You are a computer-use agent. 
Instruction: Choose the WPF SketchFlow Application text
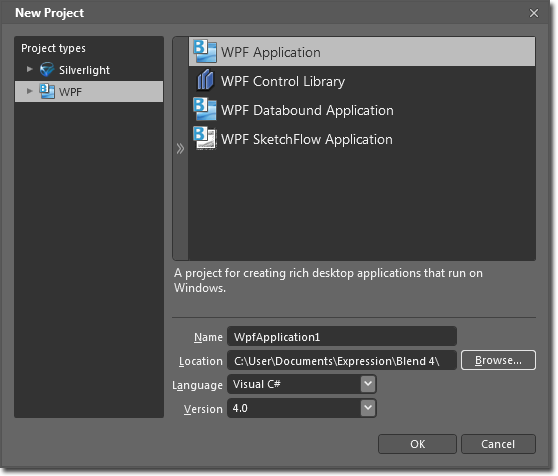coord(307,139)
